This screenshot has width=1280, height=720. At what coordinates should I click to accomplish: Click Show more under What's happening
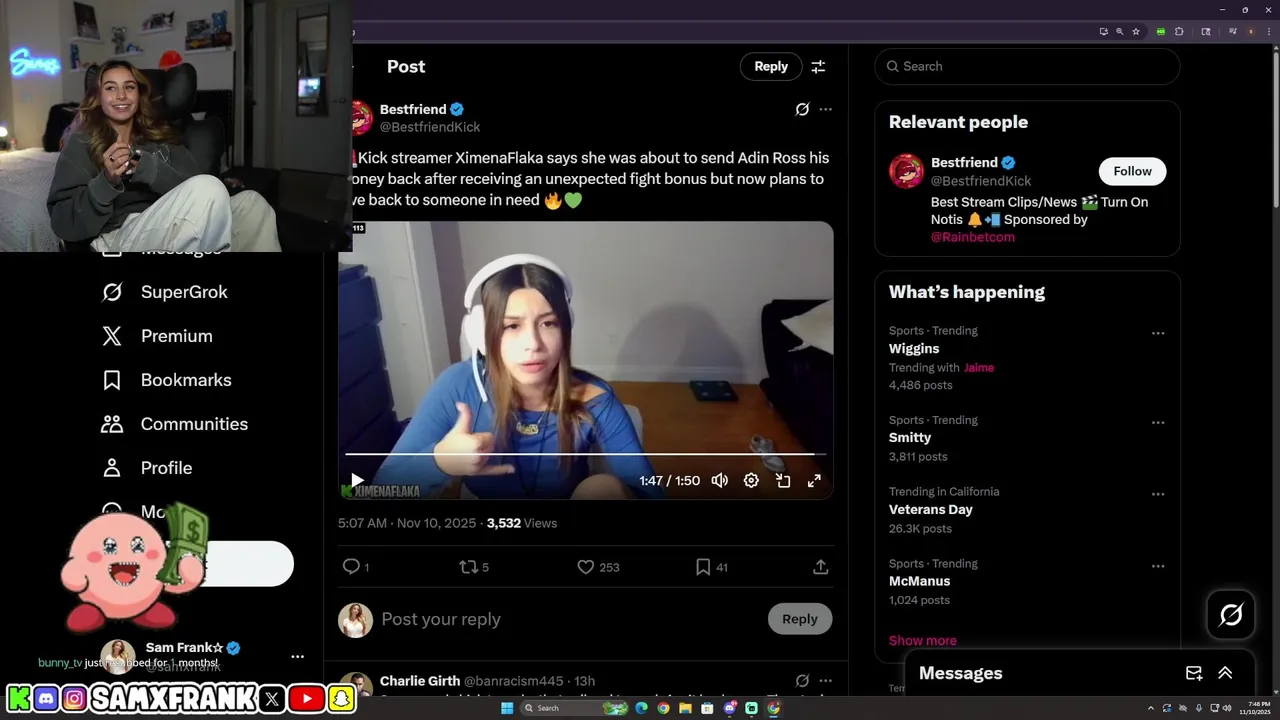pos(923,640)
